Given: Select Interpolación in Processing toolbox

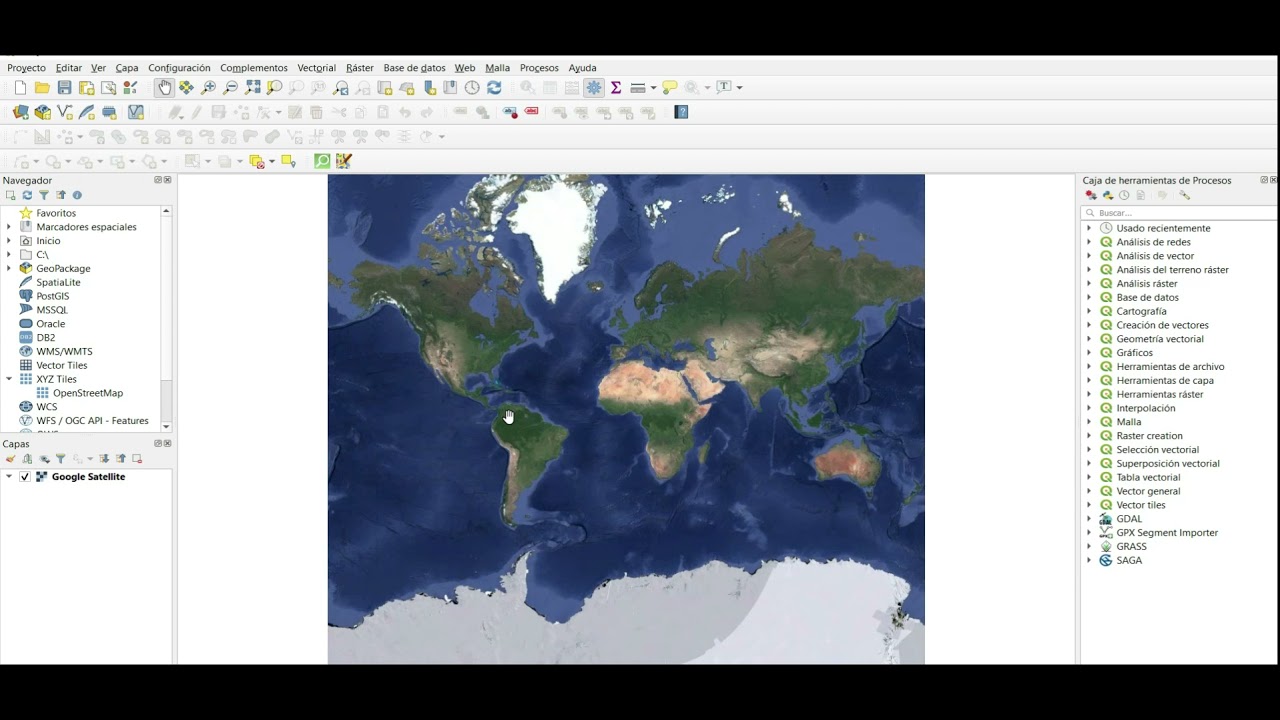Looking at the screenshot, I should point(1146,408).
